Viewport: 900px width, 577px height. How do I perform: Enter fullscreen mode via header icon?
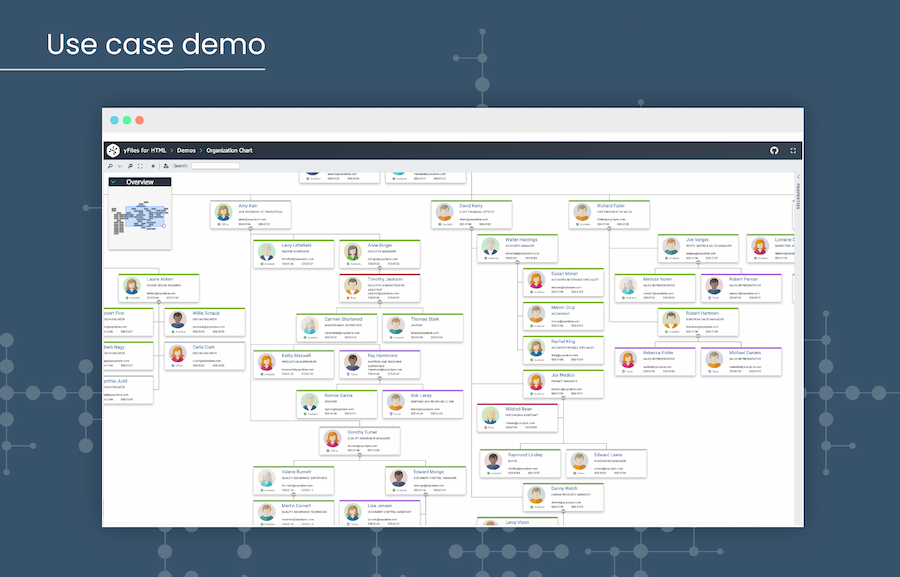point(793,150)
